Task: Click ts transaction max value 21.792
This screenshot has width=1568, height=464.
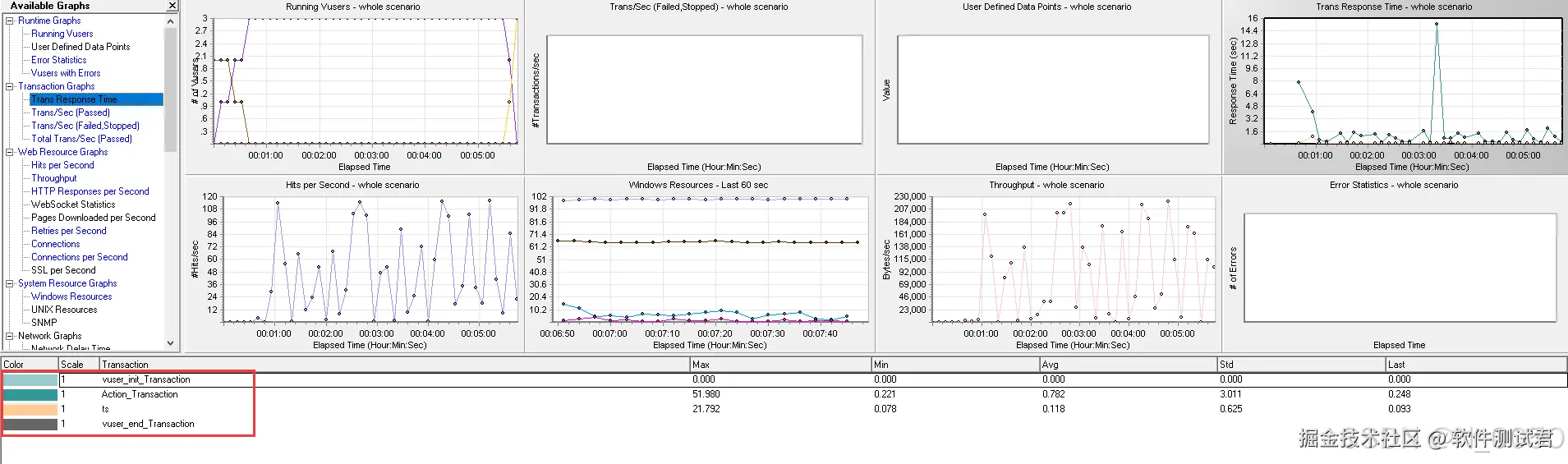Action: point(706,409)
